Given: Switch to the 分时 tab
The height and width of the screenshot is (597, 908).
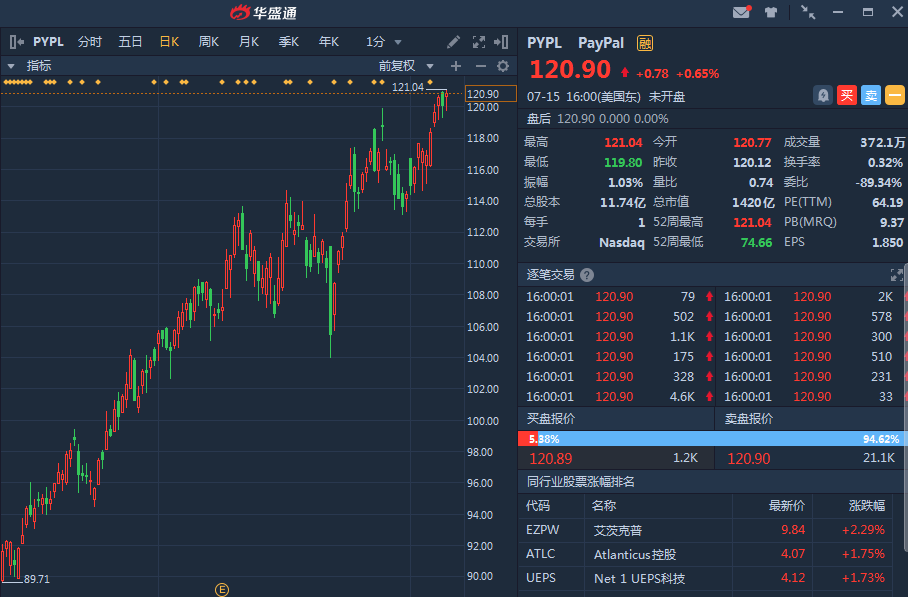Looking at the screenshot, I should (x=90, y=42).
